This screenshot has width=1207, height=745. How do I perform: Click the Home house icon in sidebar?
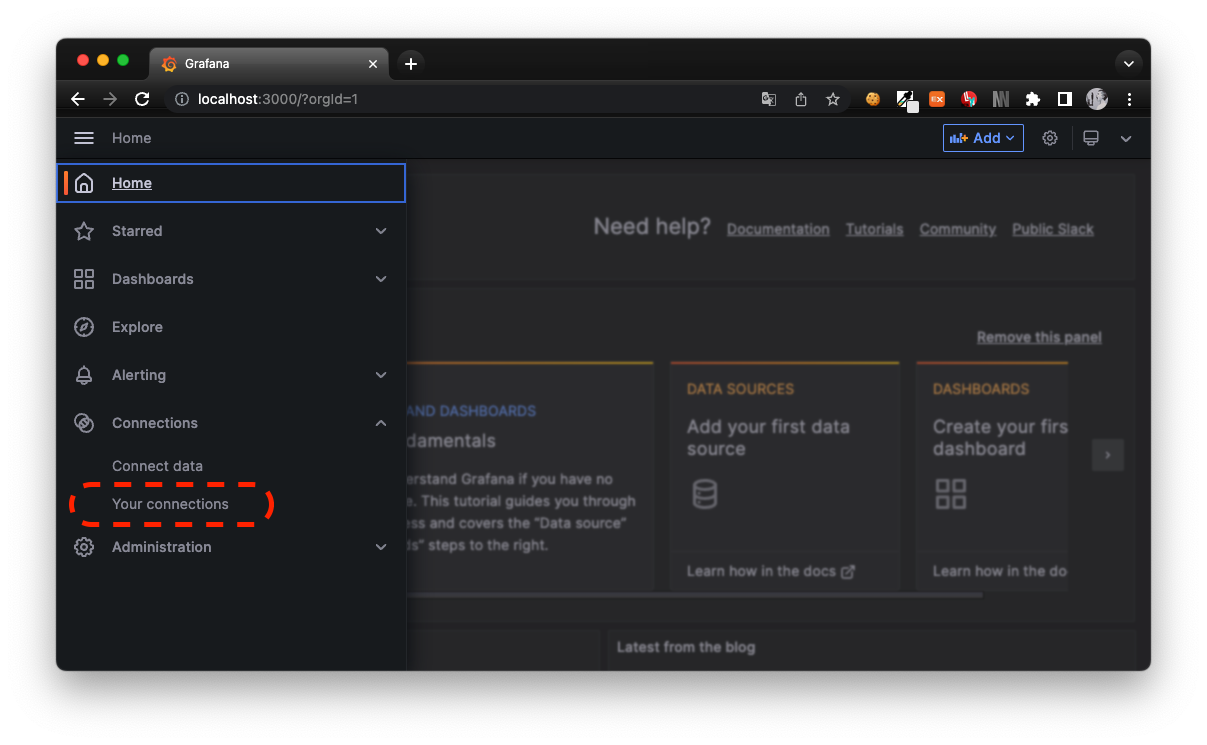tap(84, 183)
